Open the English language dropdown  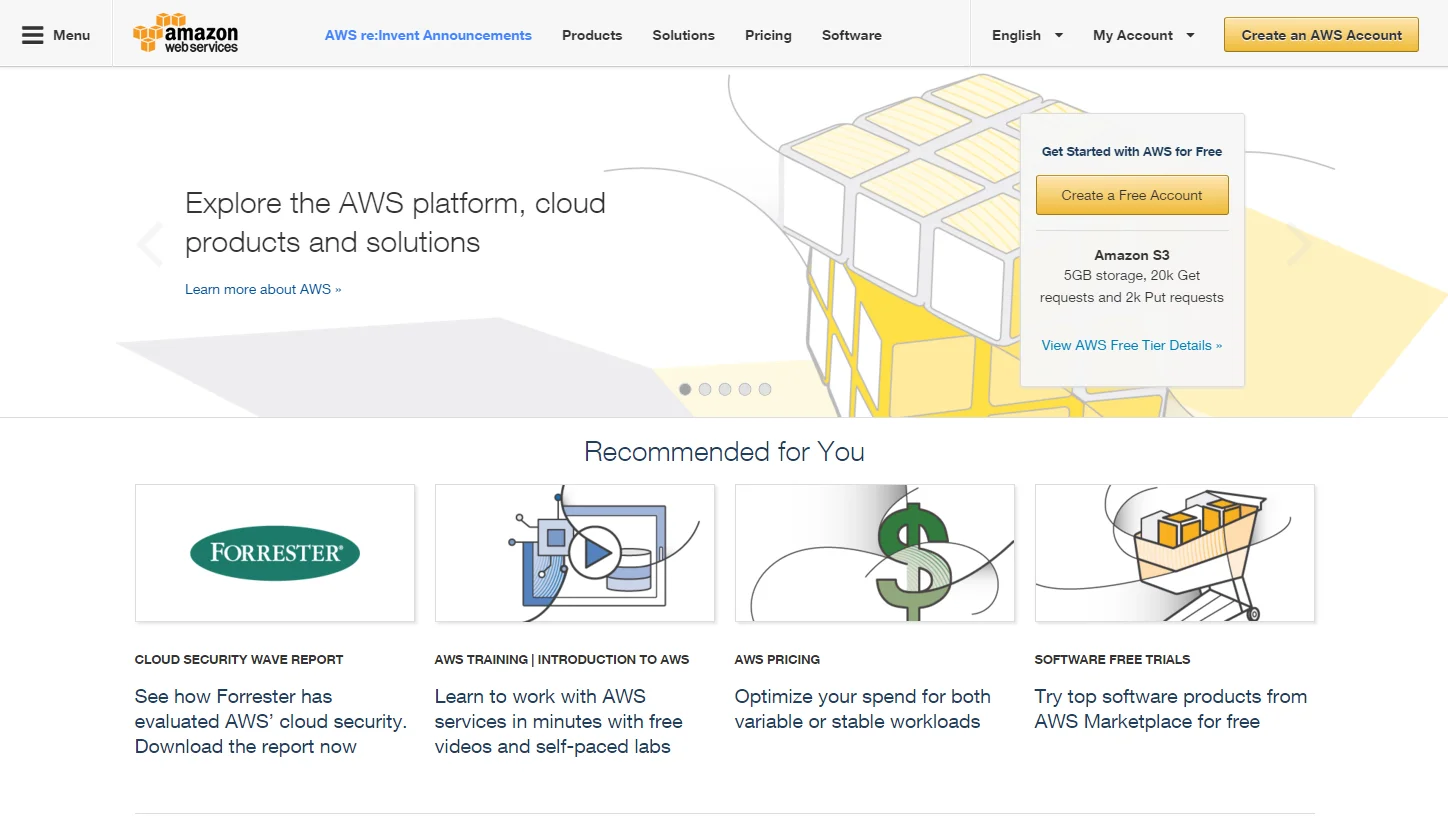(1026, 35)
